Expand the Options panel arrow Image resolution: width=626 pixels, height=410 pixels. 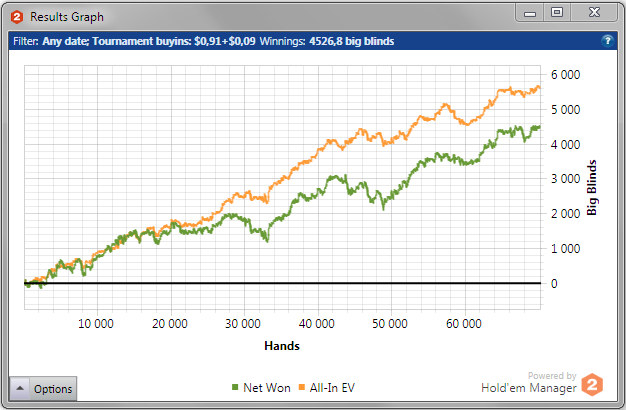[x=20, y=388]
